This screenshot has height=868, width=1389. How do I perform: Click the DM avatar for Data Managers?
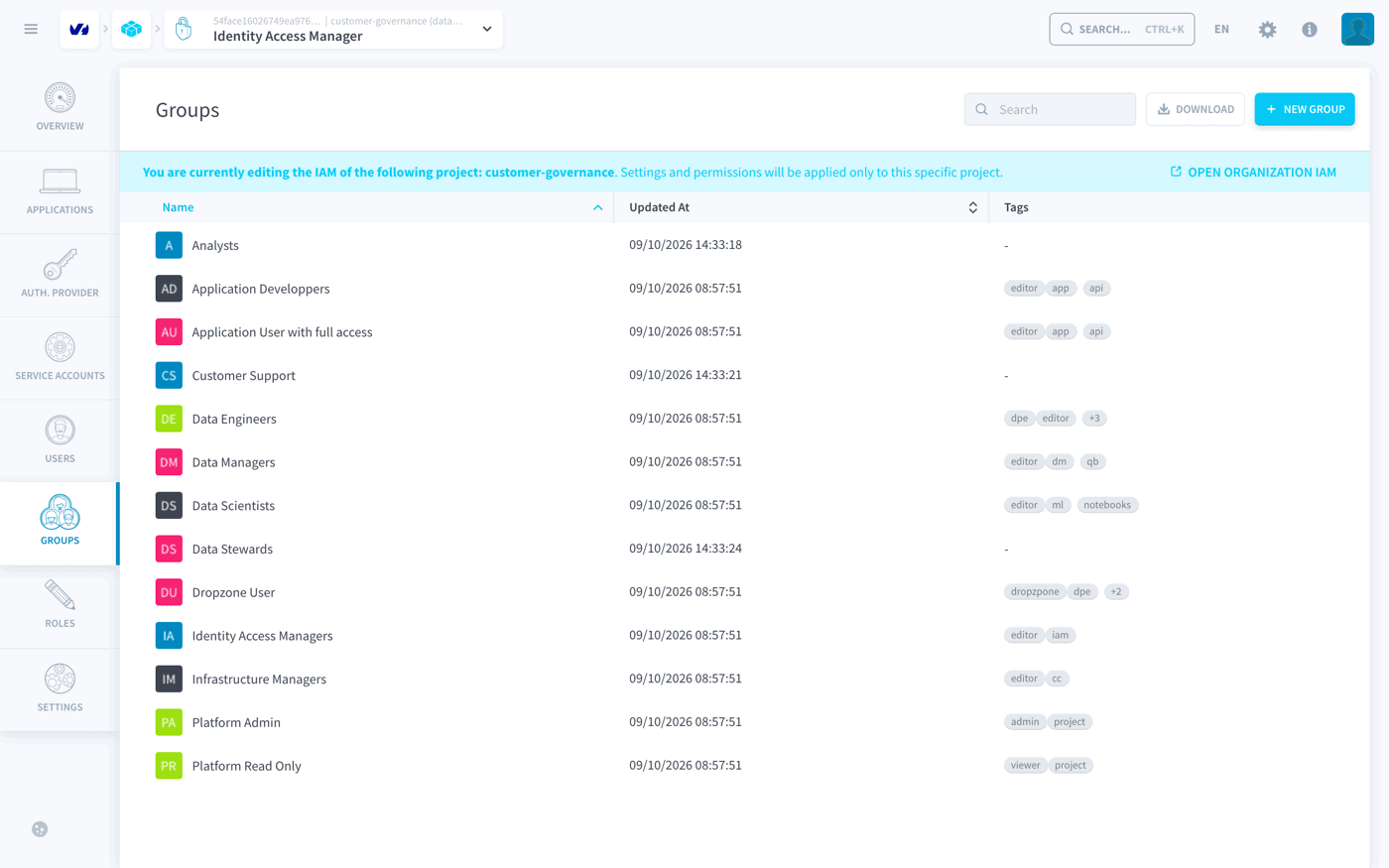pyautogui.click(x=169, y=462)
